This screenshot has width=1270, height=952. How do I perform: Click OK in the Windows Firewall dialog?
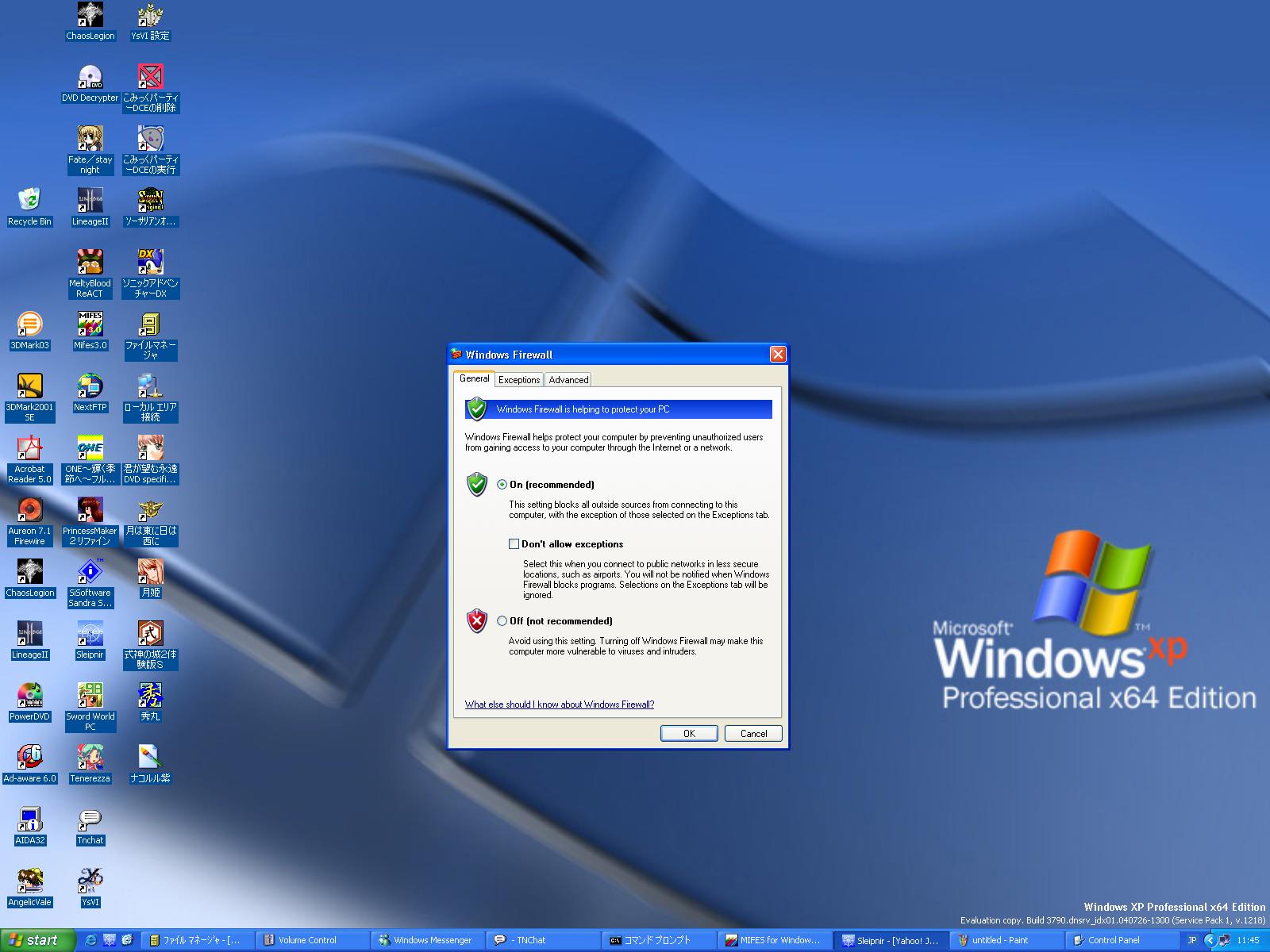(688, 734)
